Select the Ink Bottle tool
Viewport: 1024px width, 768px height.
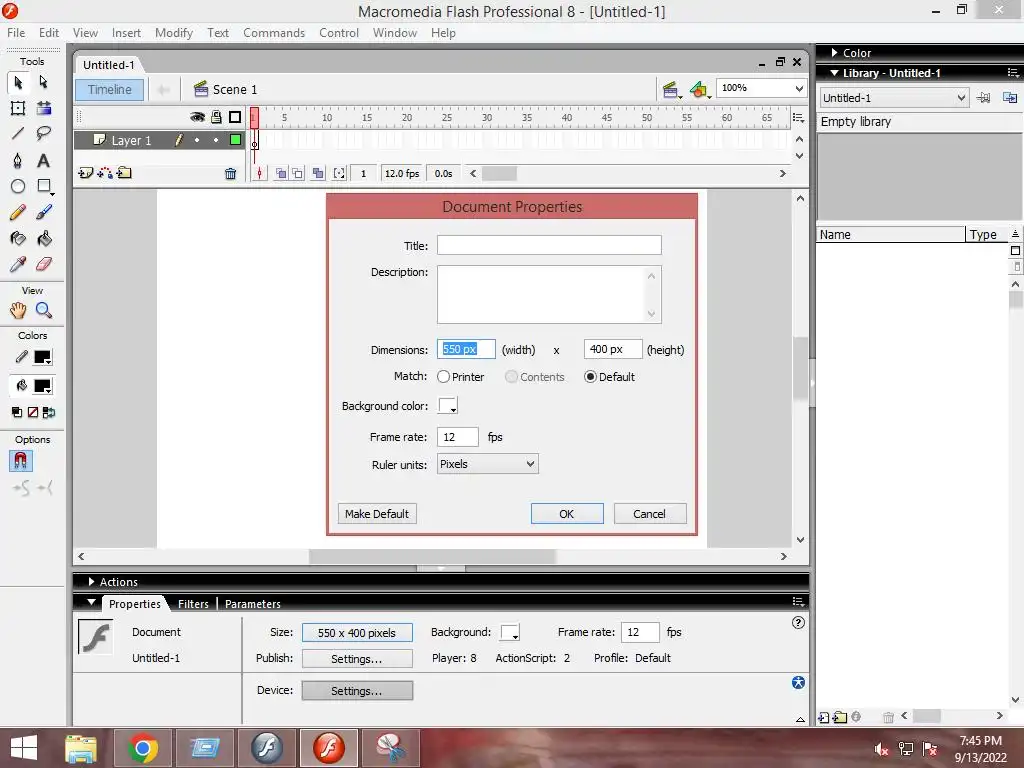point(18,238)
